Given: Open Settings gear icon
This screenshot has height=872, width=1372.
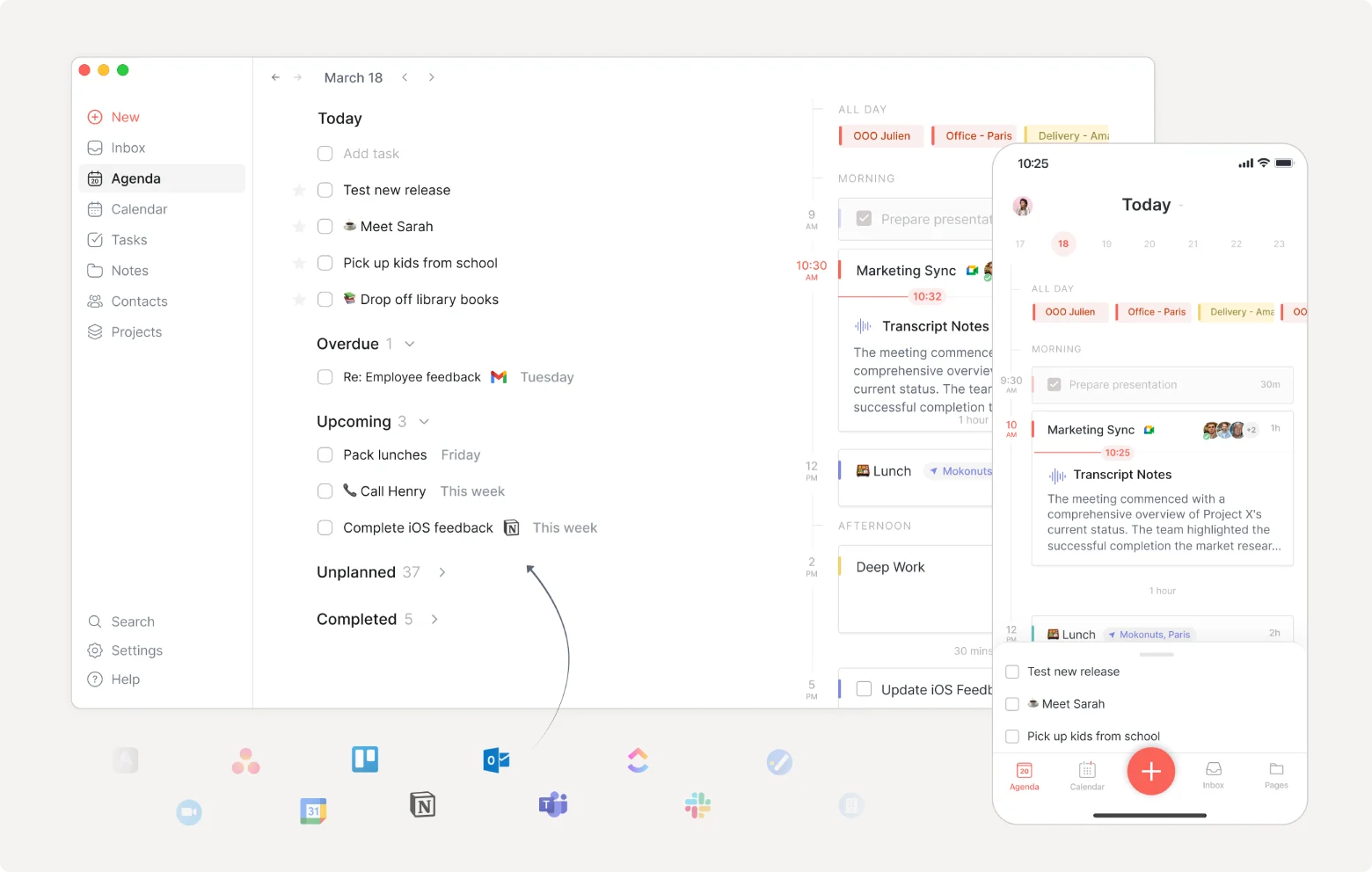Looking at the screenshot, I should 95,650.
